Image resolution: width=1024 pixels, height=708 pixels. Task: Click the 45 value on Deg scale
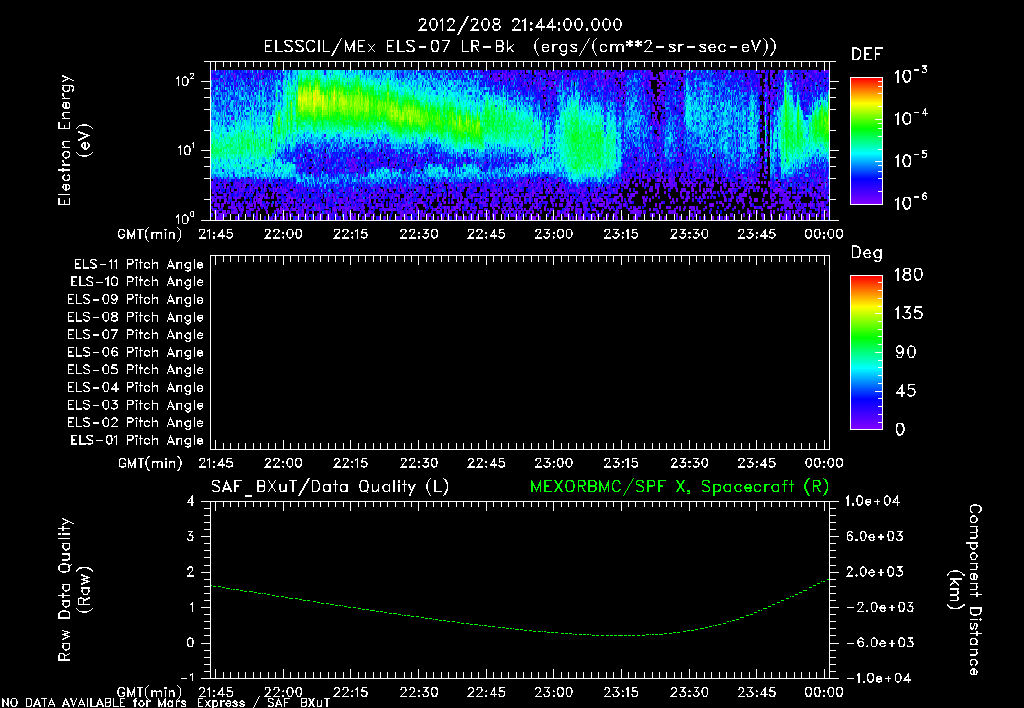(906, 391)
